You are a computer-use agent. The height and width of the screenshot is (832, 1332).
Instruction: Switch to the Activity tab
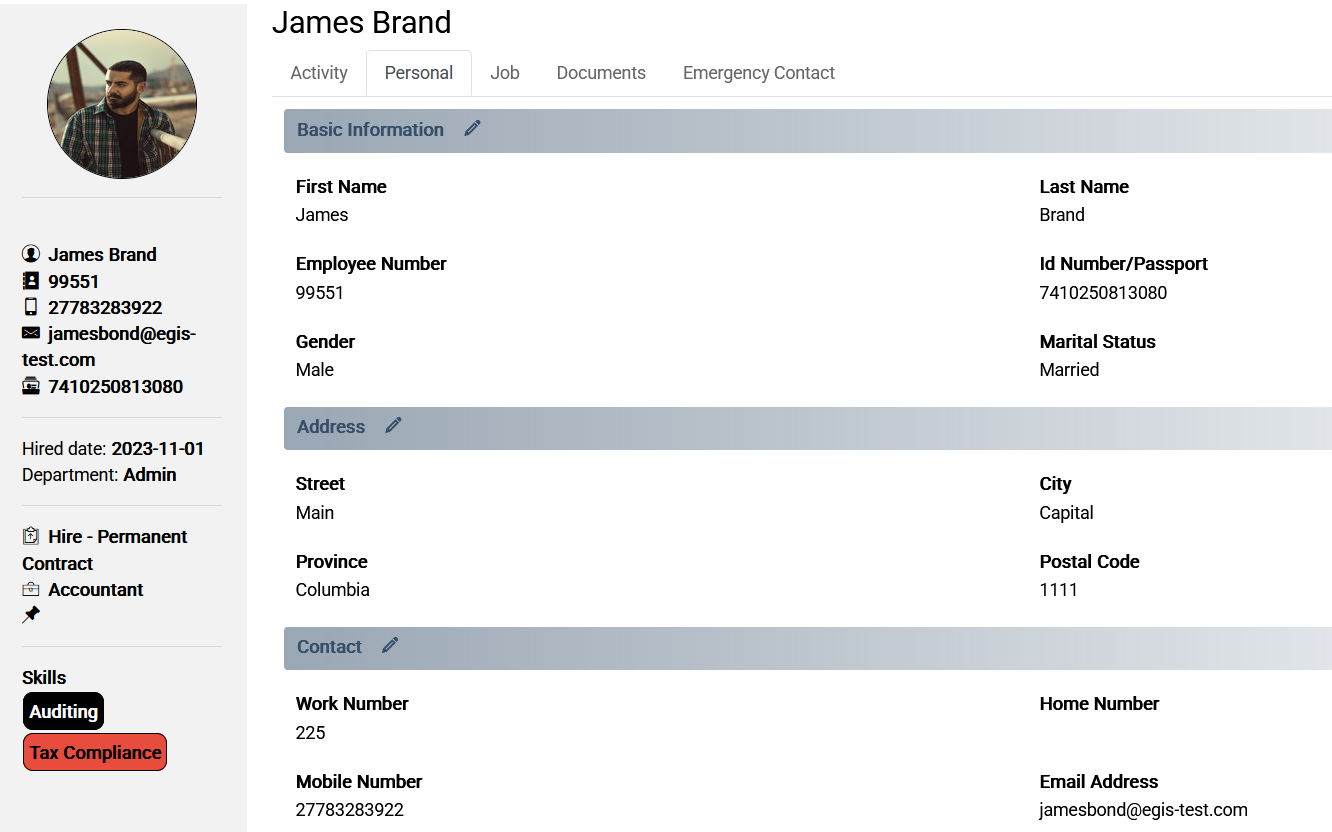[x=319, y=73]
